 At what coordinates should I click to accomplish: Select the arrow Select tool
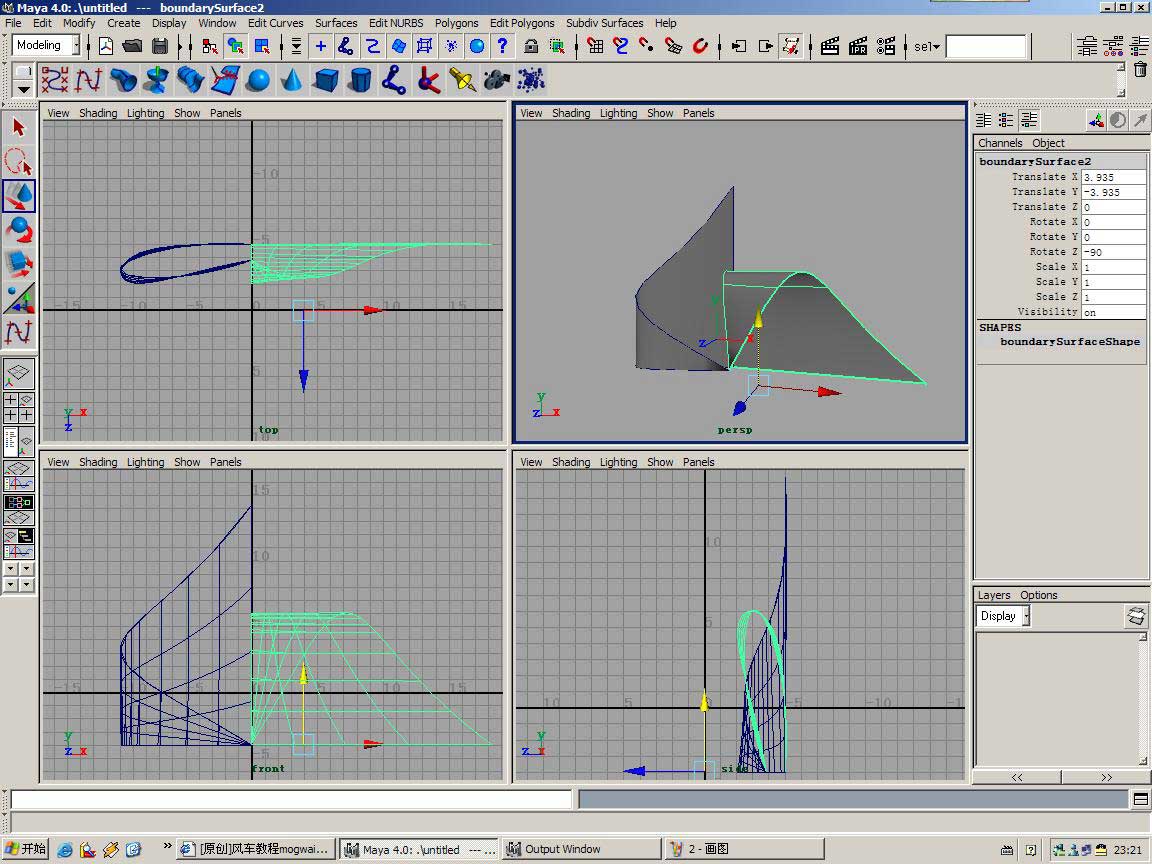coord(19,127)
